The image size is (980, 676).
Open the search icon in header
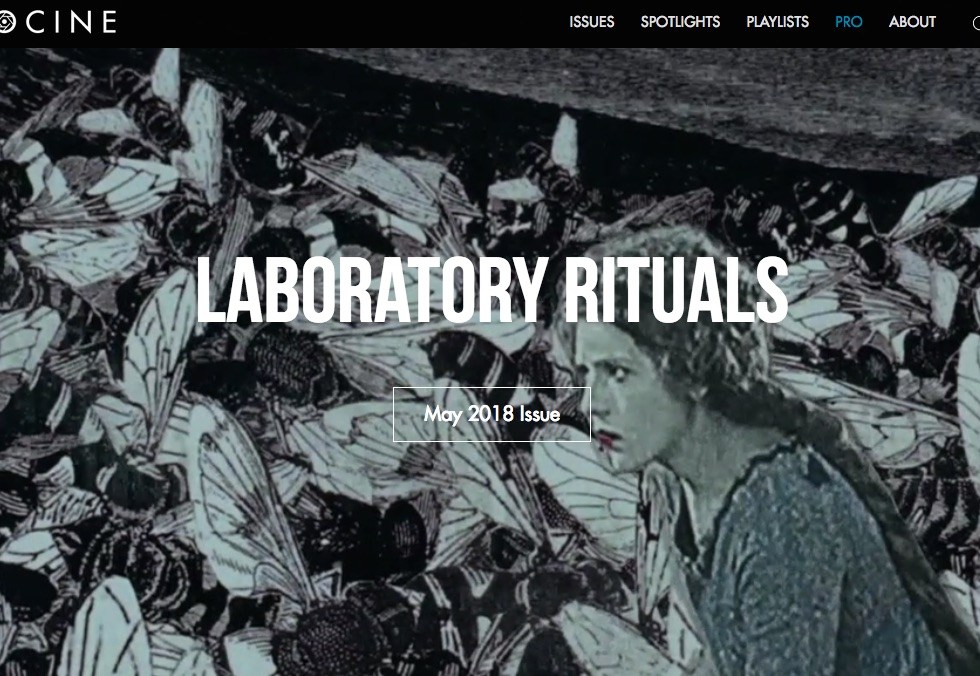click(976, 23)
